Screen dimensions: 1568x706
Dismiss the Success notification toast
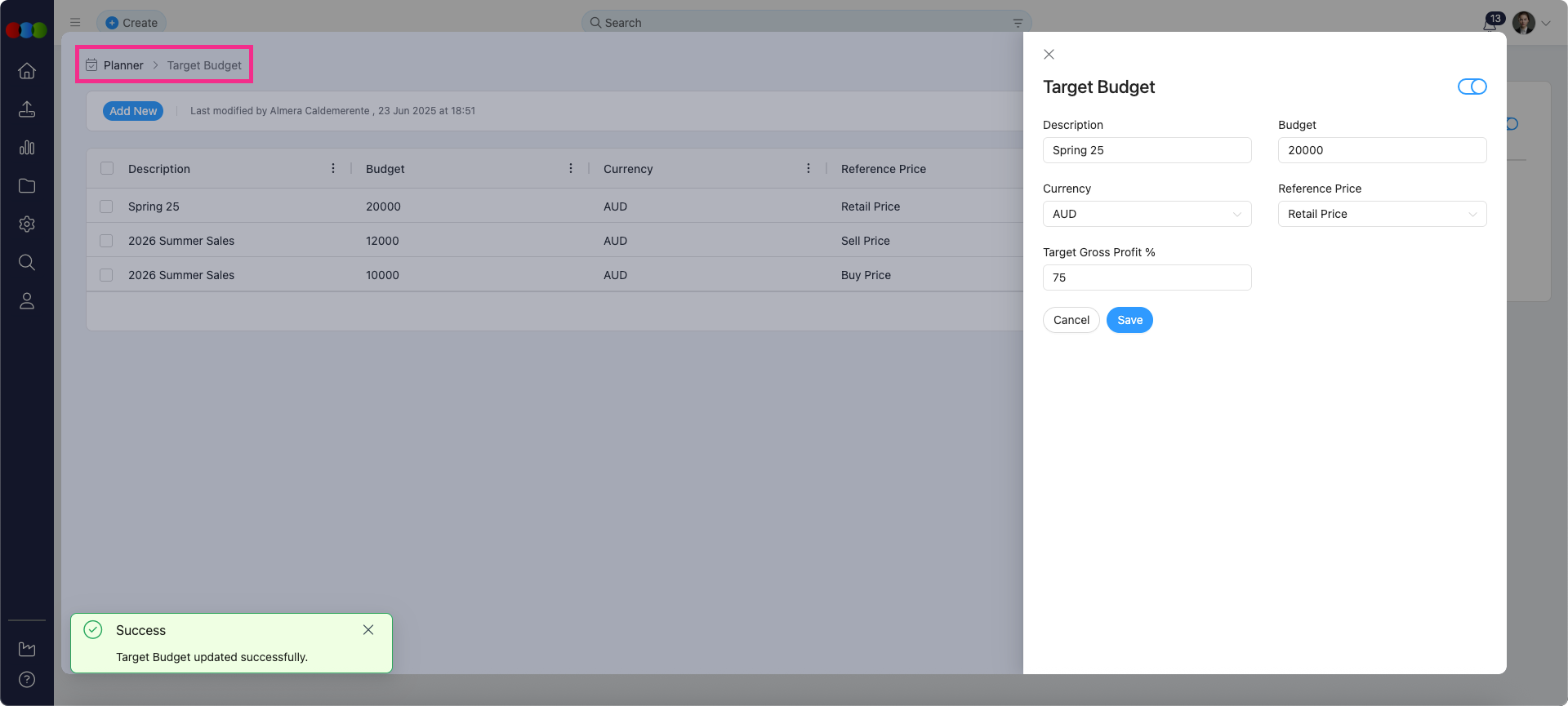368,630
